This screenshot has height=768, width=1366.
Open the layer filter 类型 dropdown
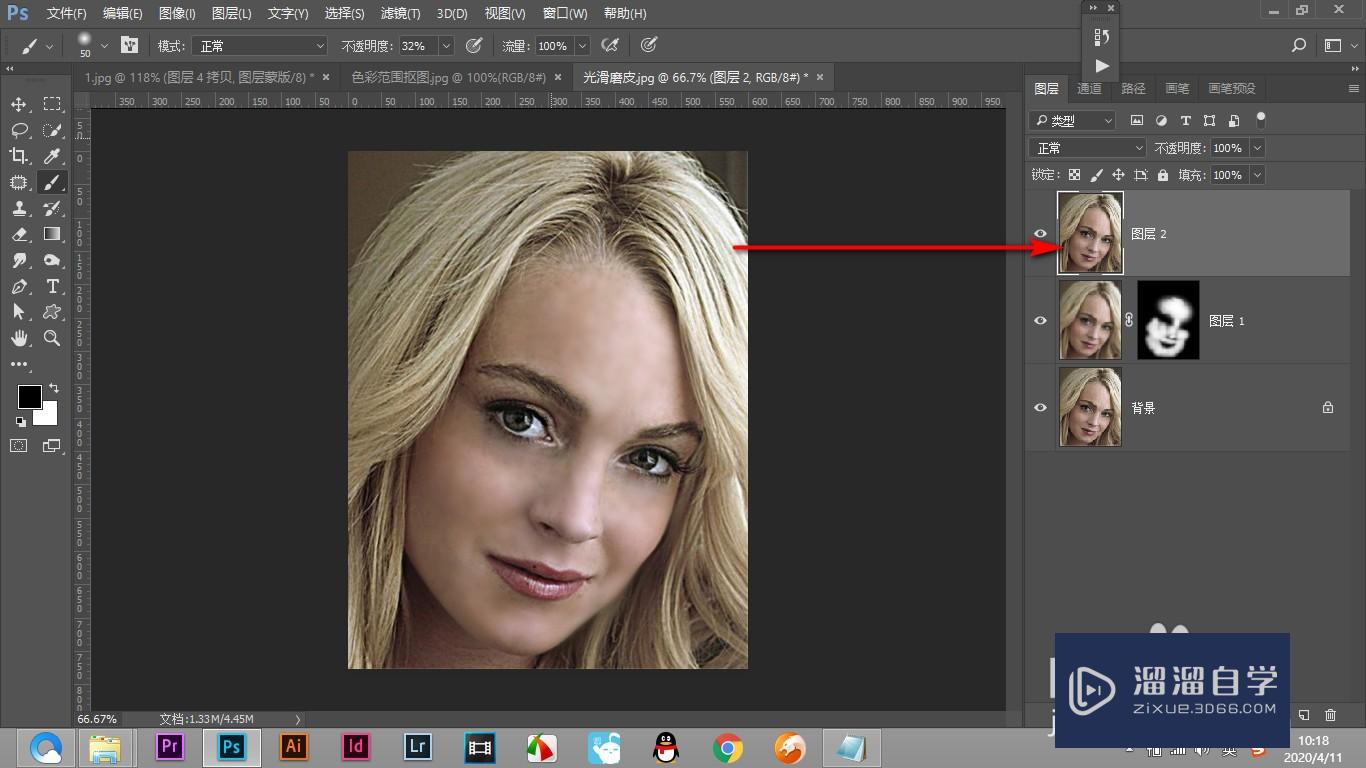coord(1072,120)
